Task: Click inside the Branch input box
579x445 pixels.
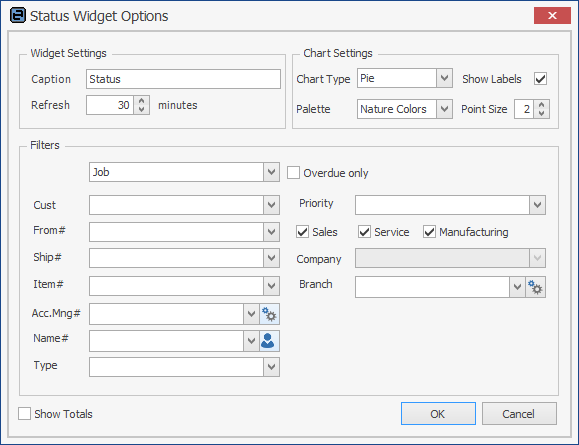Action: tap(432, 287)
